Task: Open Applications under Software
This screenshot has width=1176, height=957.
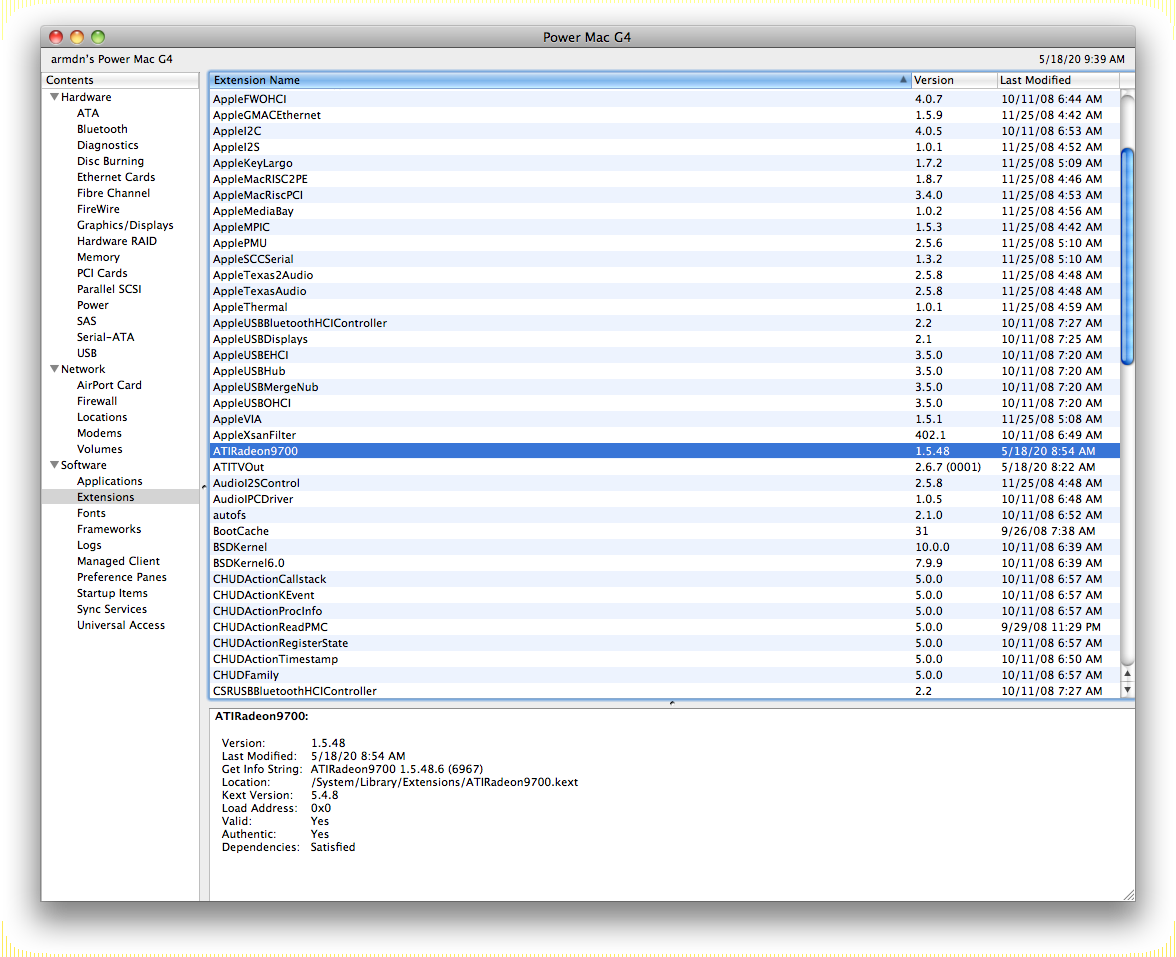Action: [x=110, y=482]
